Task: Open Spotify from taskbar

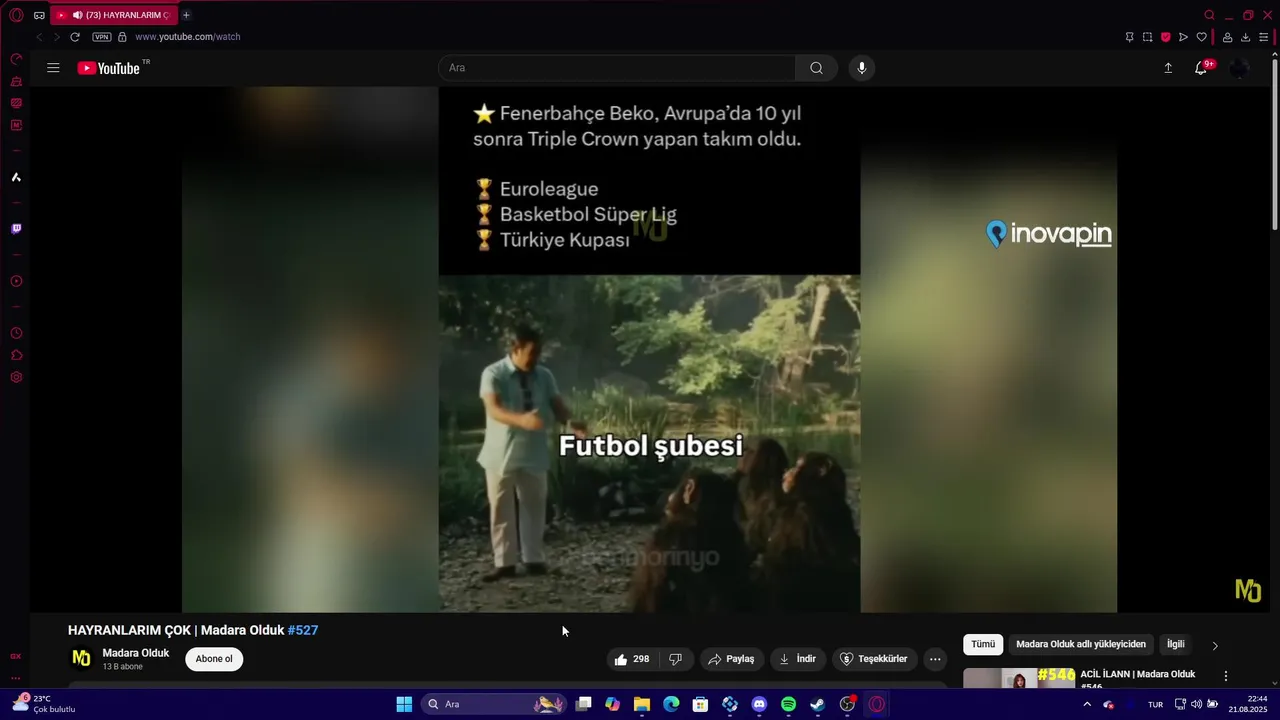Action: (788, 704)
